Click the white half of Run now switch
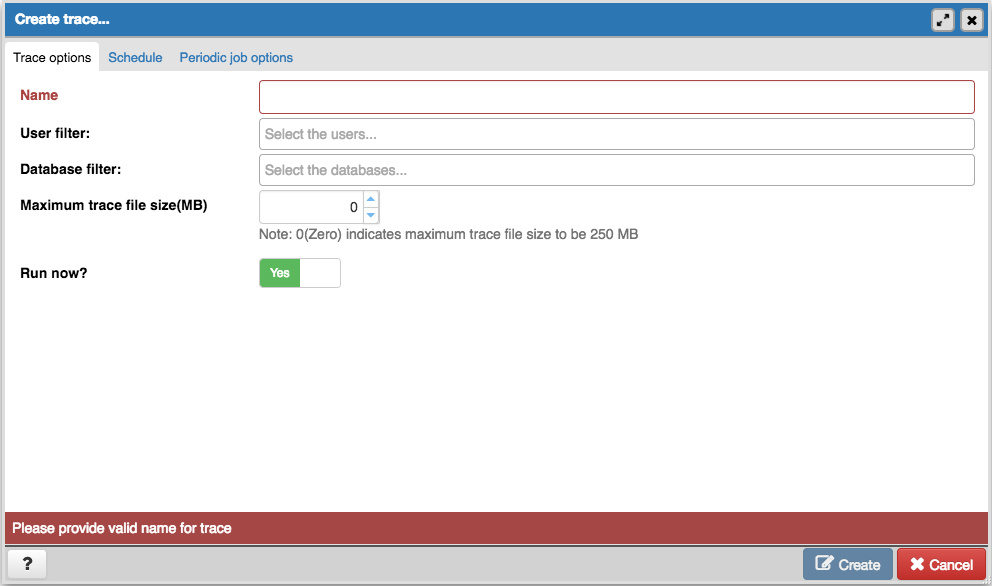This screenshot has width=992, height=586. (320, 273)
